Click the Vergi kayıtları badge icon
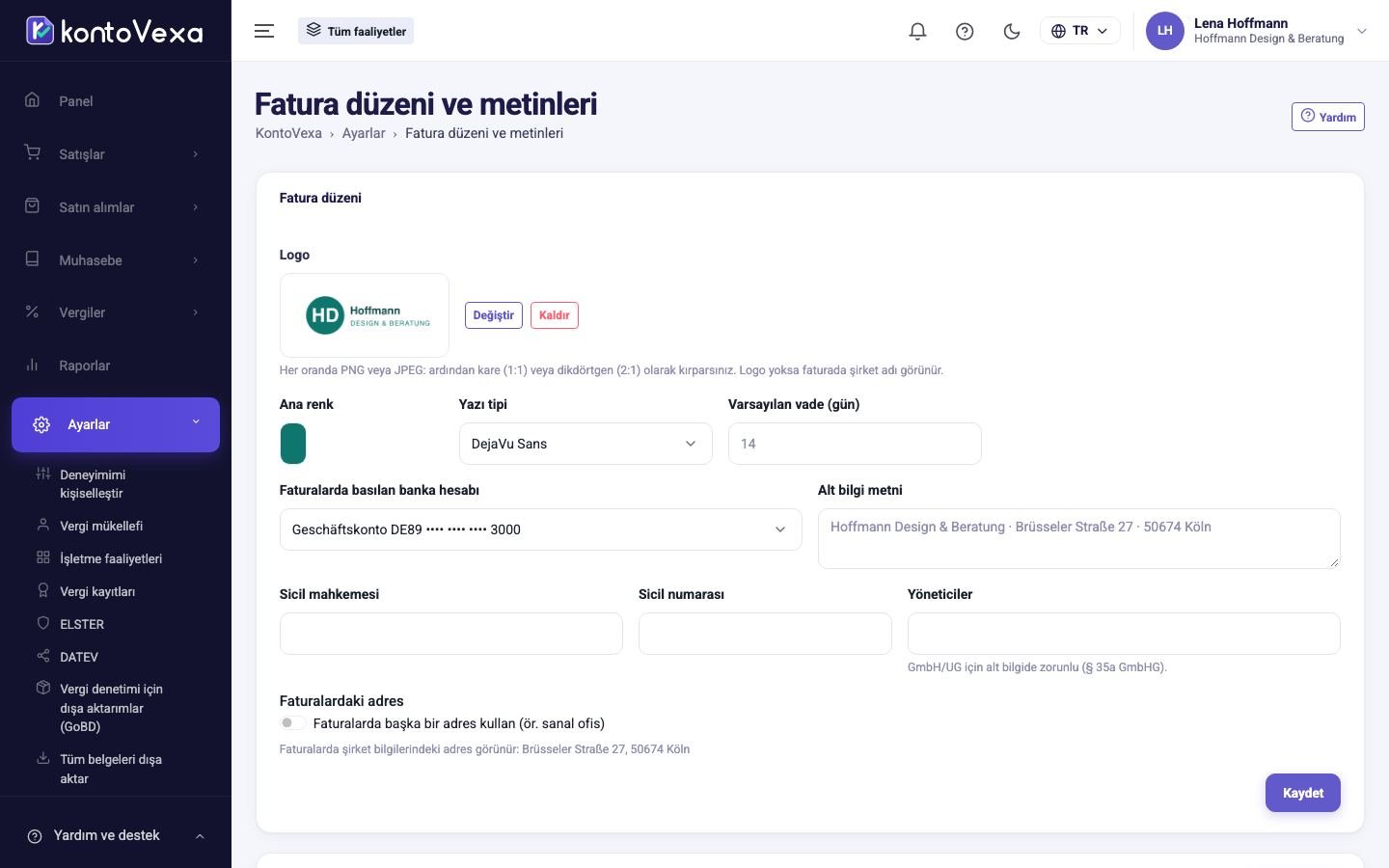 coord(42,590)
